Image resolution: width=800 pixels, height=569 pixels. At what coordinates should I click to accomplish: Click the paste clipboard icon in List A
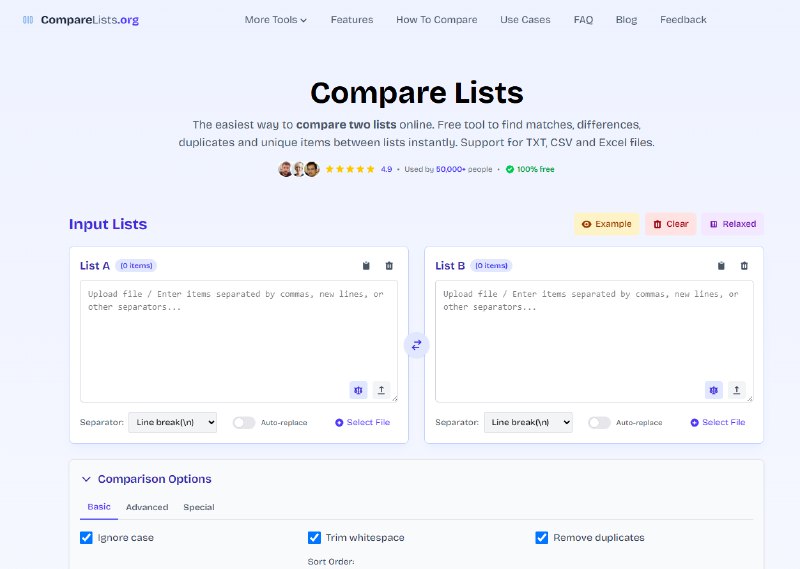coord(366,266)
